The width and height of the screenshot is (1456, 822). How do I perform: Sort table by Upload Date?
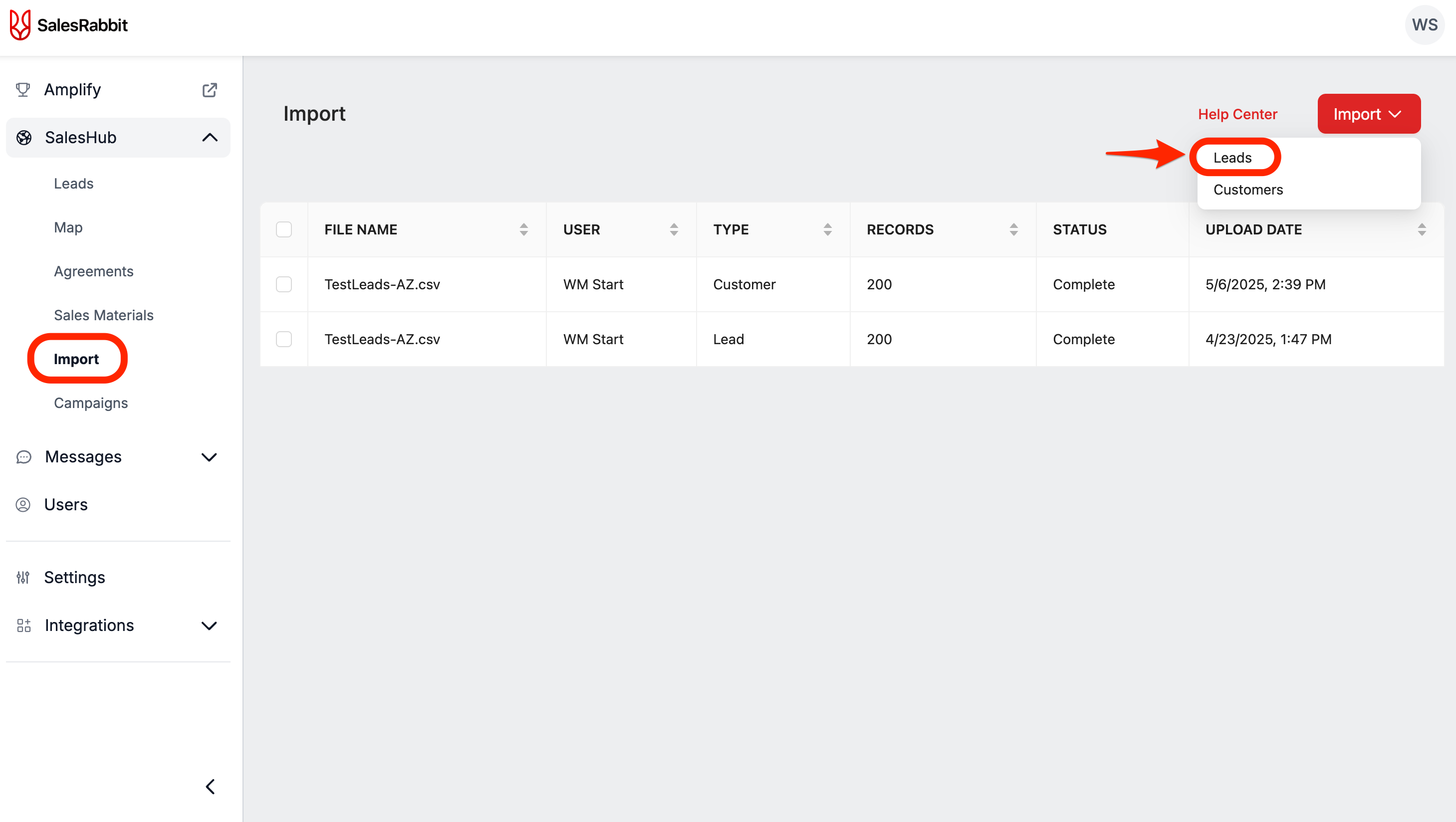1422,229
